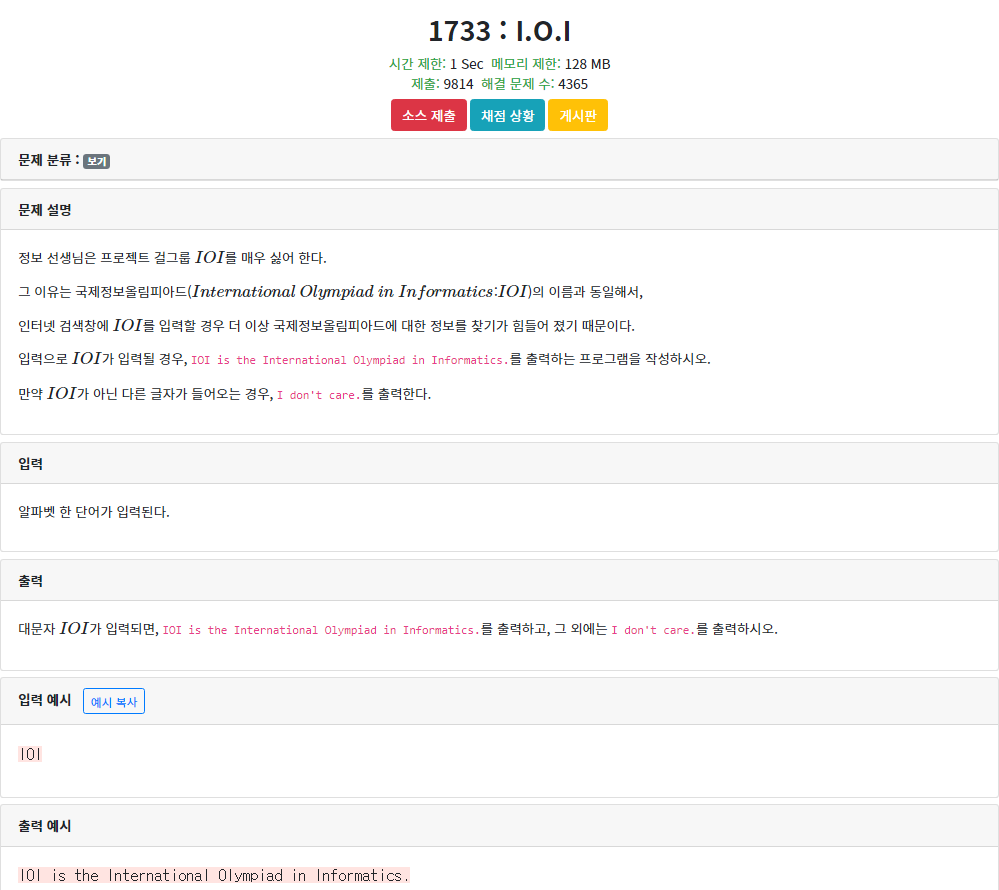Click the 해결 문제 수: 4365 count

535,84
